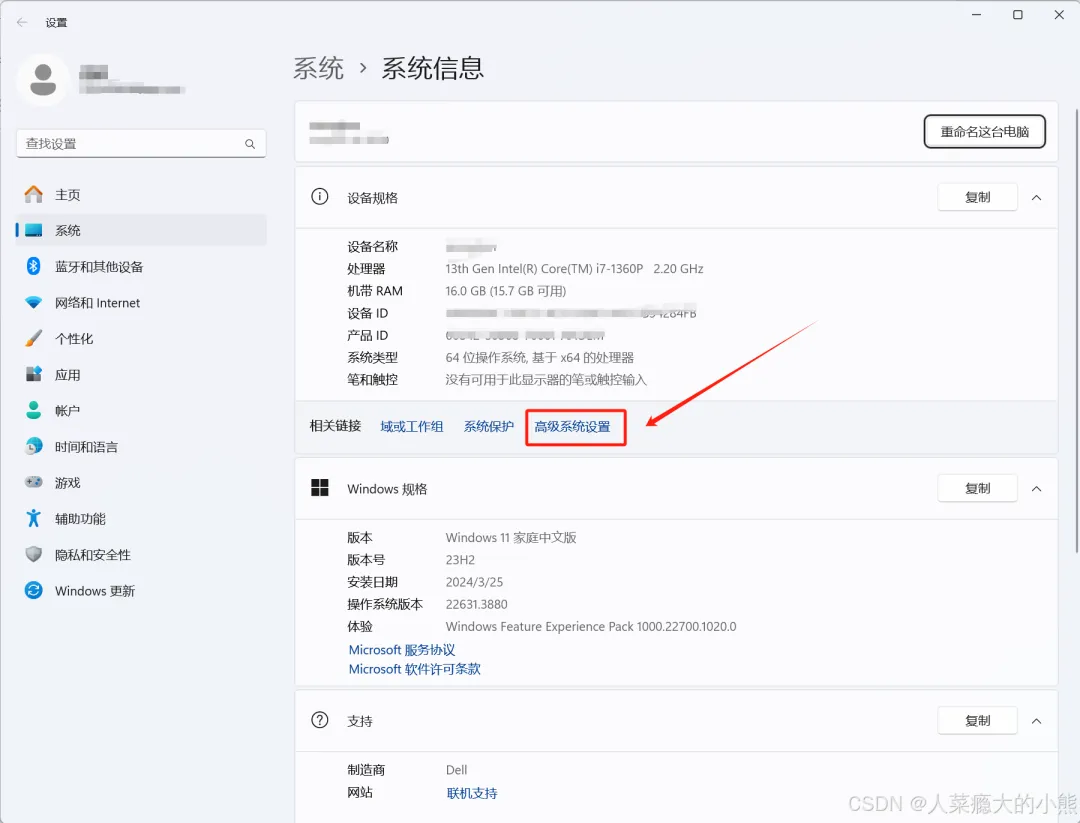Click the 设备规格 info circle icon
Viewport: 1080px width, 823px height.
pyautogui.click(x=320, y=197)
